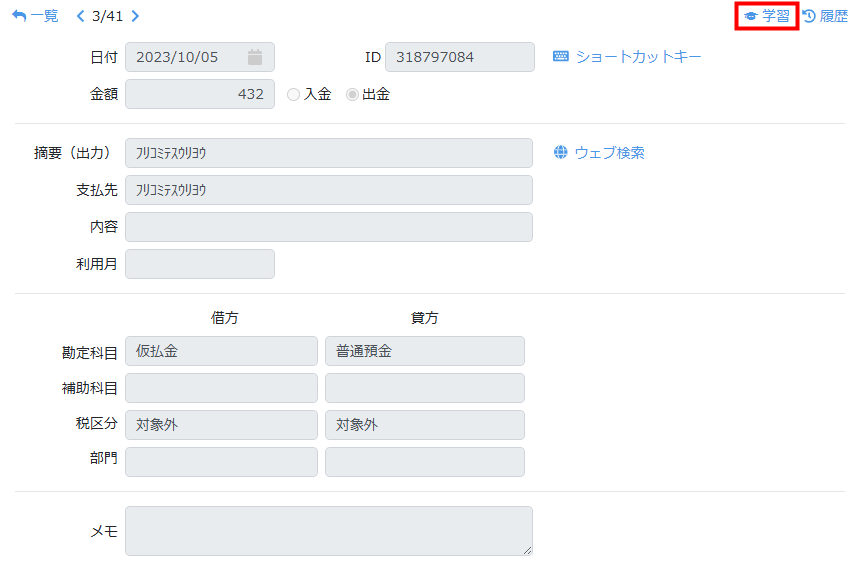Click the ショートカットキー link text

pos(638,57)
